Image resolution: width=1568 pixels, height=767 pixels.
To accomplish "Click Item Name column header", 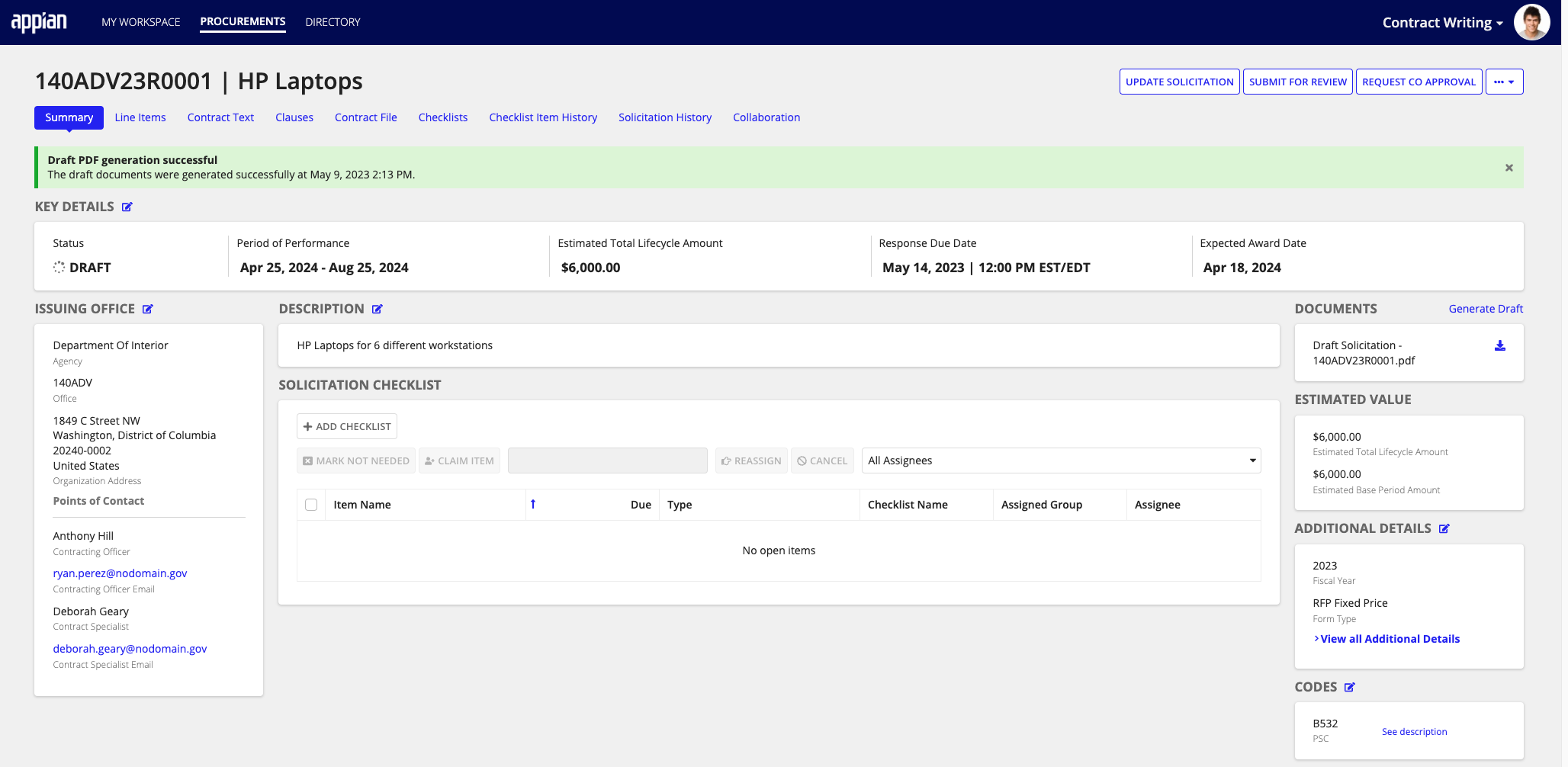I will pos(362,505).
